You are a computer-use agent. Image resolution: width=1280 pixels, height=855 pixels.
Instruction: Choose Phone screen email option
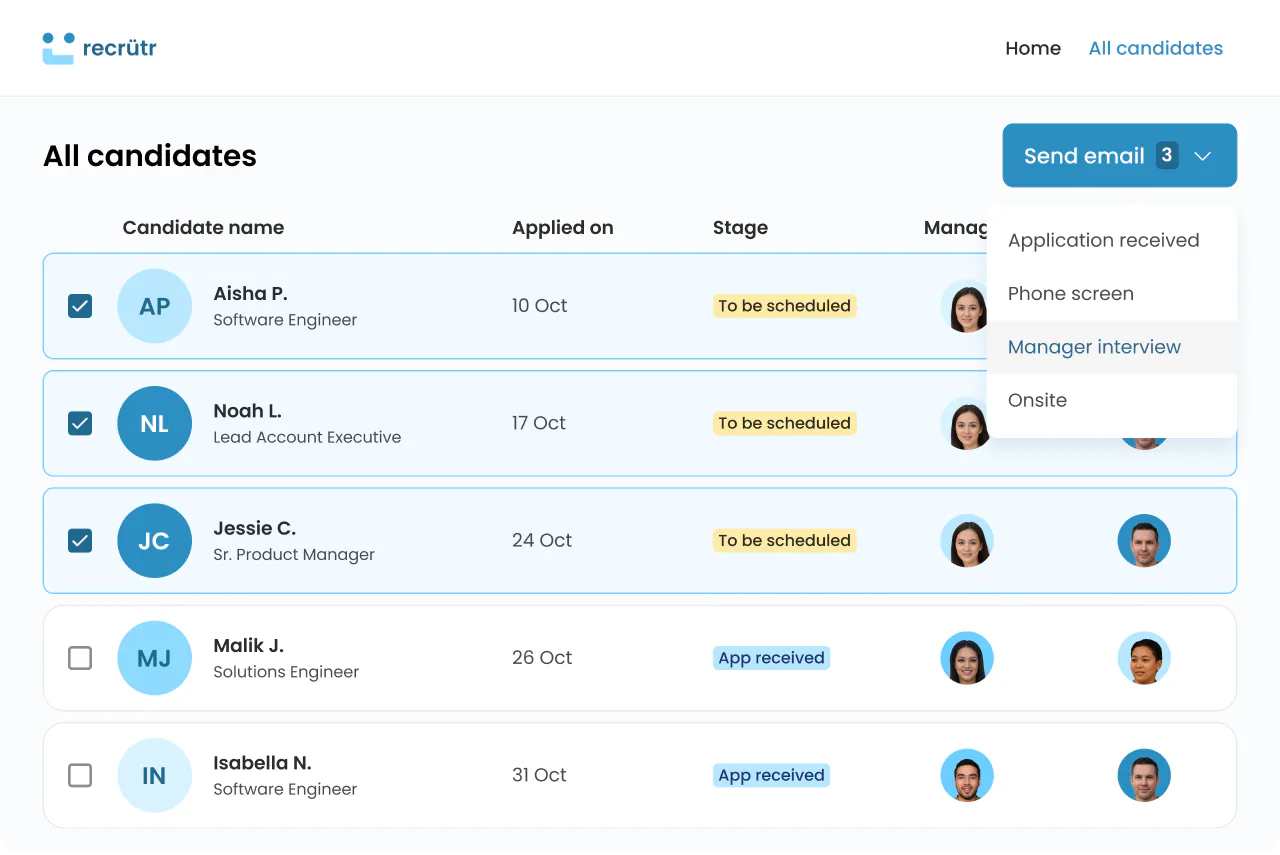[x=1112, y=294]
